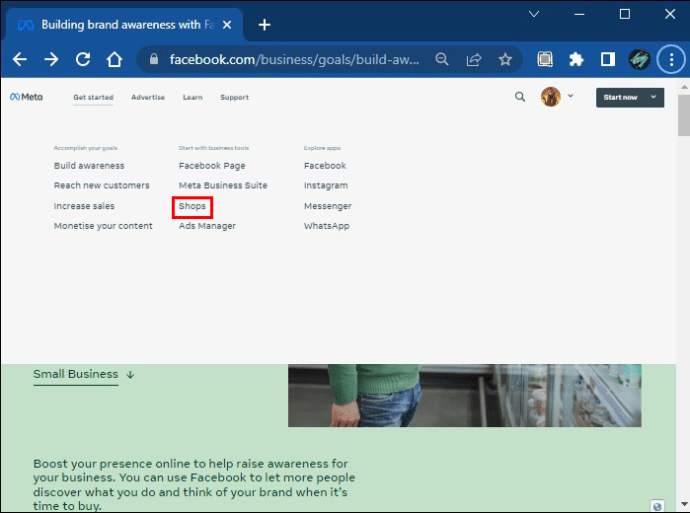Click the page vertical scrollbar thumb
690x513 pixels.
pos(684,115)
